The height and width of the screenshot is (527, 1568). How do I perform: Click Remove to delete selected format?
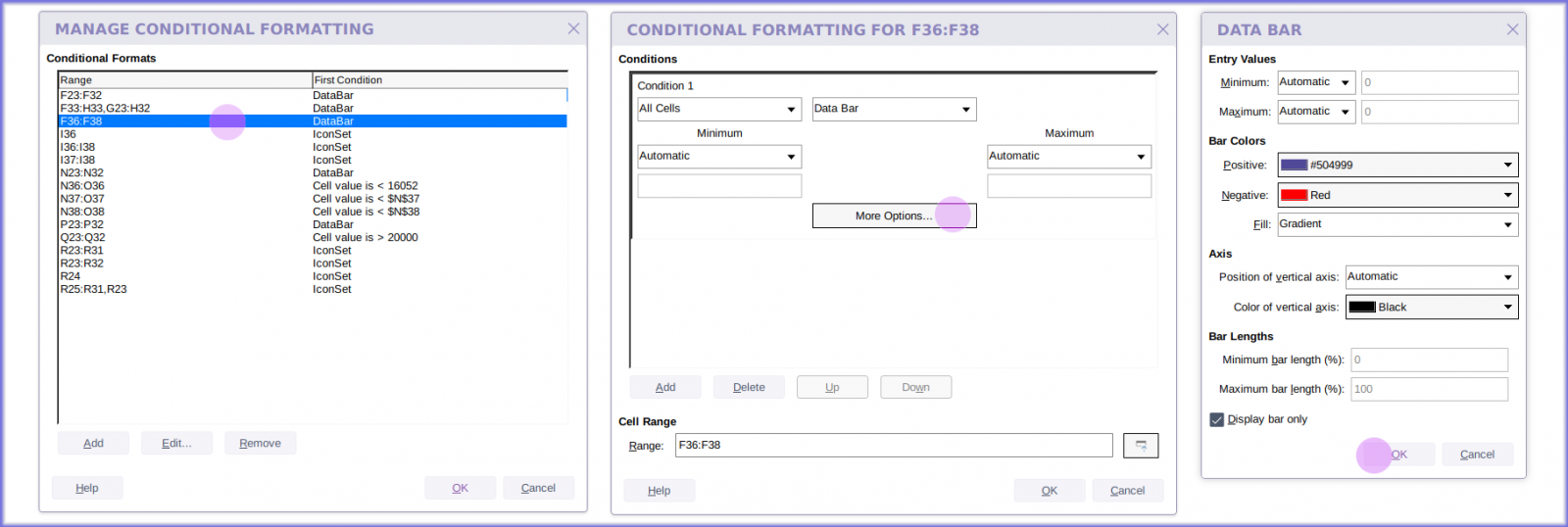pos(260,444)
